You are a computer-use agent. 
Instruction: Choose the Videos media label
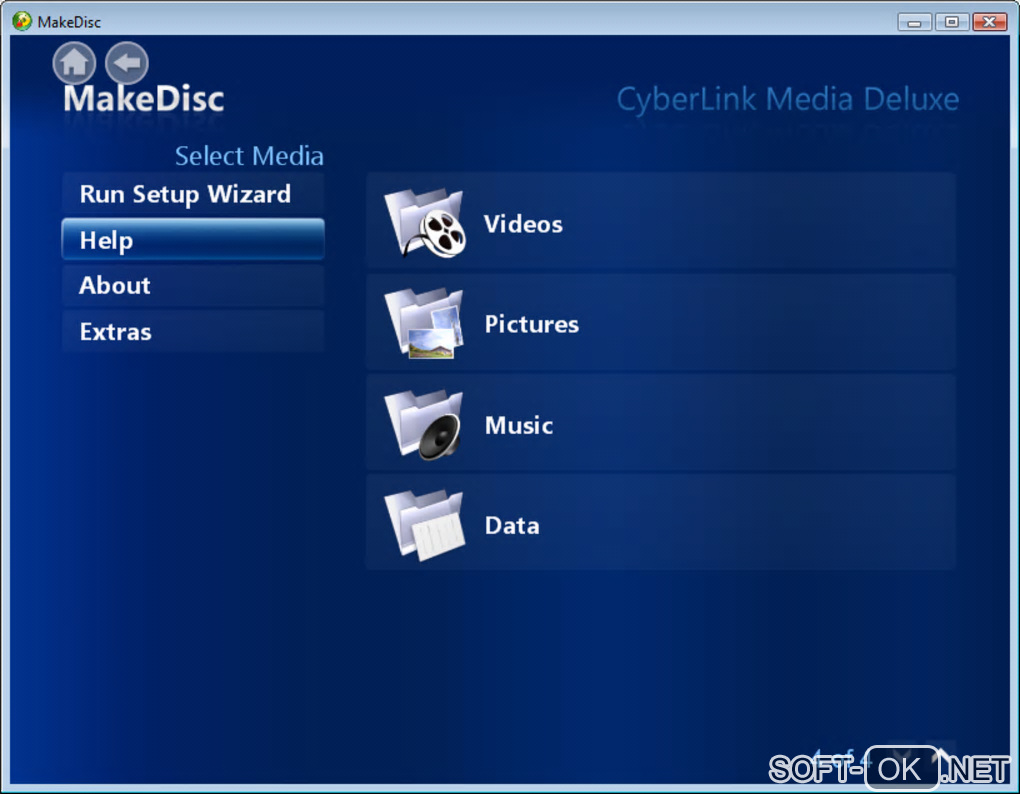pos(523,224)
